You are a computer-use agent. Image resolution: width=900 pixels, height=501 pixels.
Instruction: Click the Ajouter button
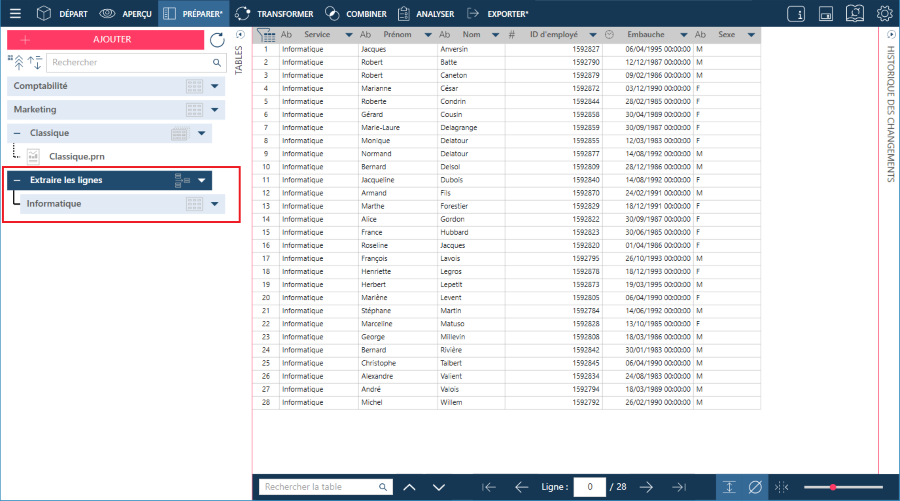coord(104,40)
